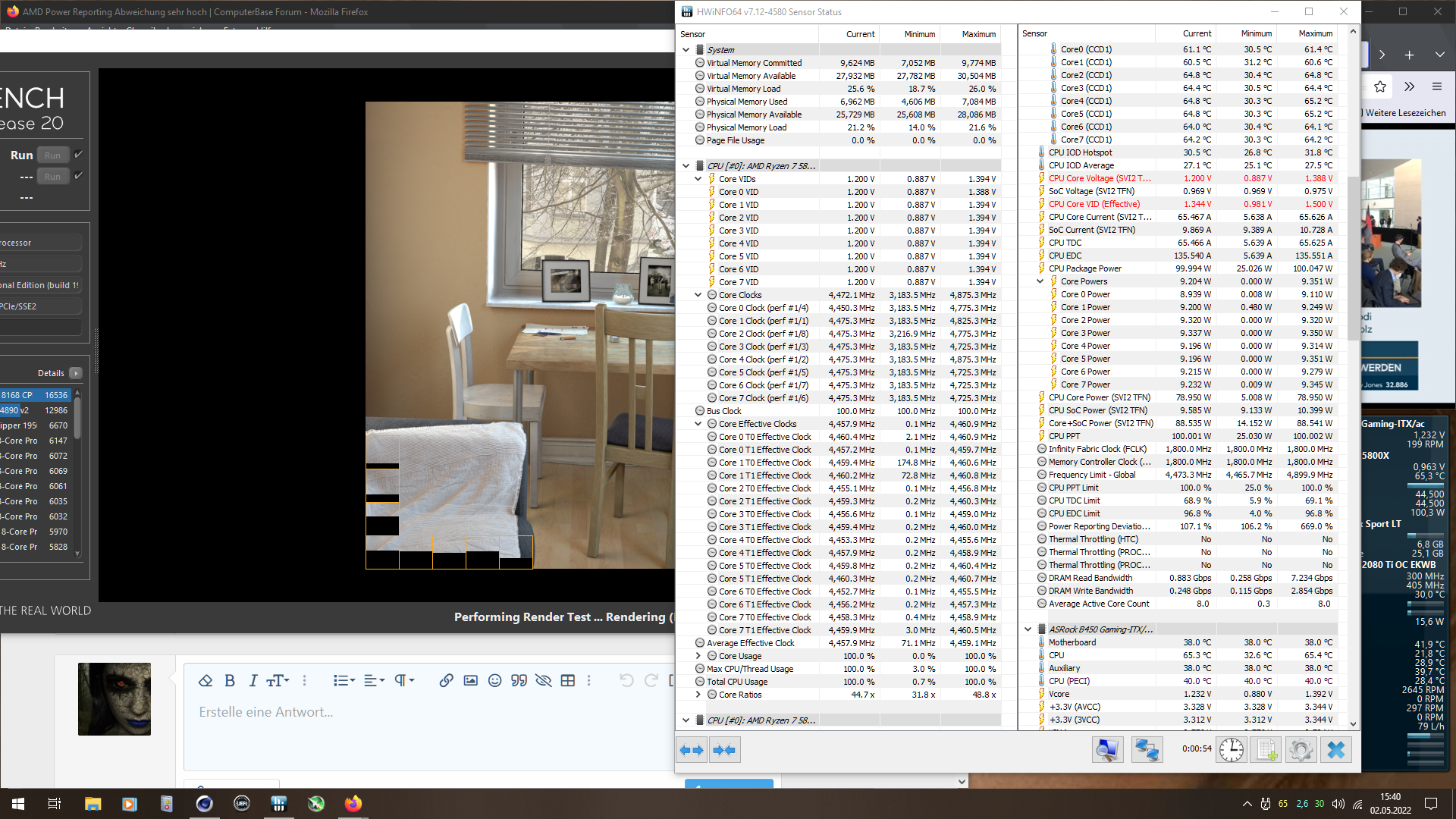1456x819 pixels.
Task: Expand the Core Usage sensor group
Action: click(698, 656)
